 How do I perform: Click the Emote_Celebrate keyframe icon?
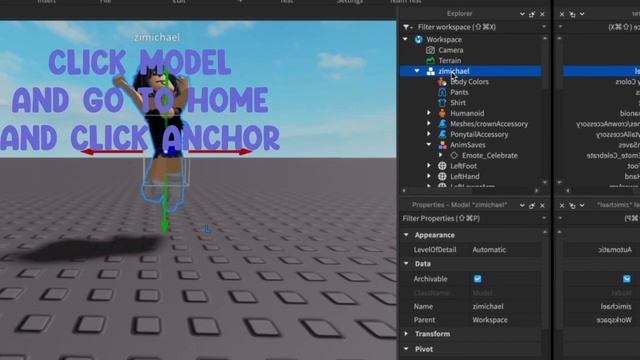454,156
